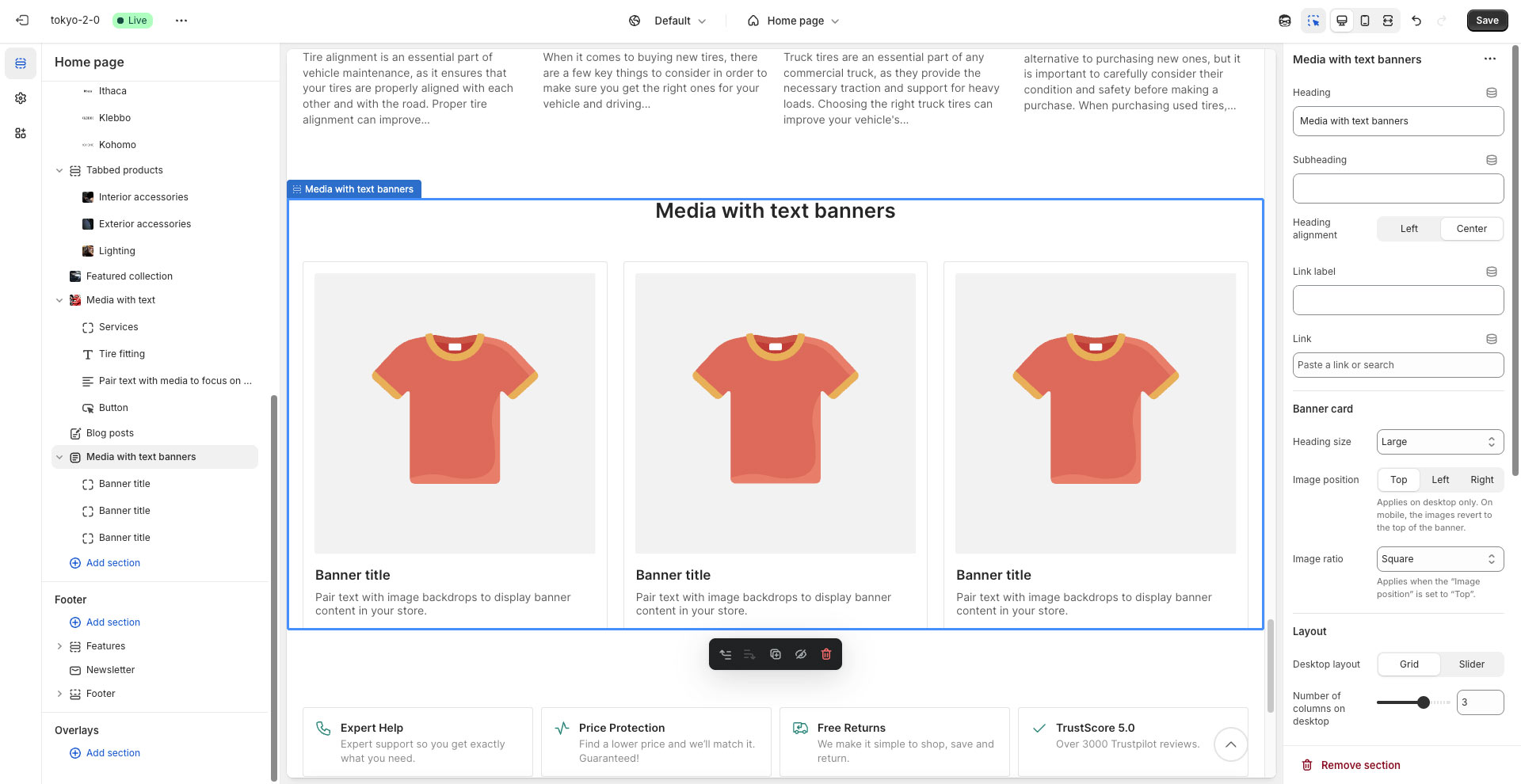Switch to mobile preview icon
The image size is (1521, 784).
pyautogui.click(x=1365, y=21)
